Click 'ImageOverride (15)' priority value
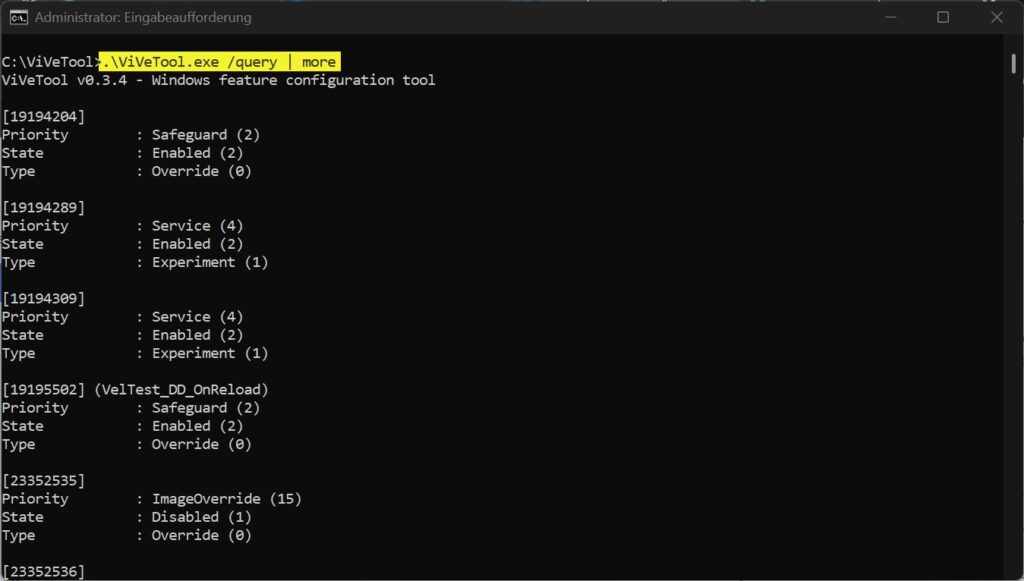 pos(227,499)
